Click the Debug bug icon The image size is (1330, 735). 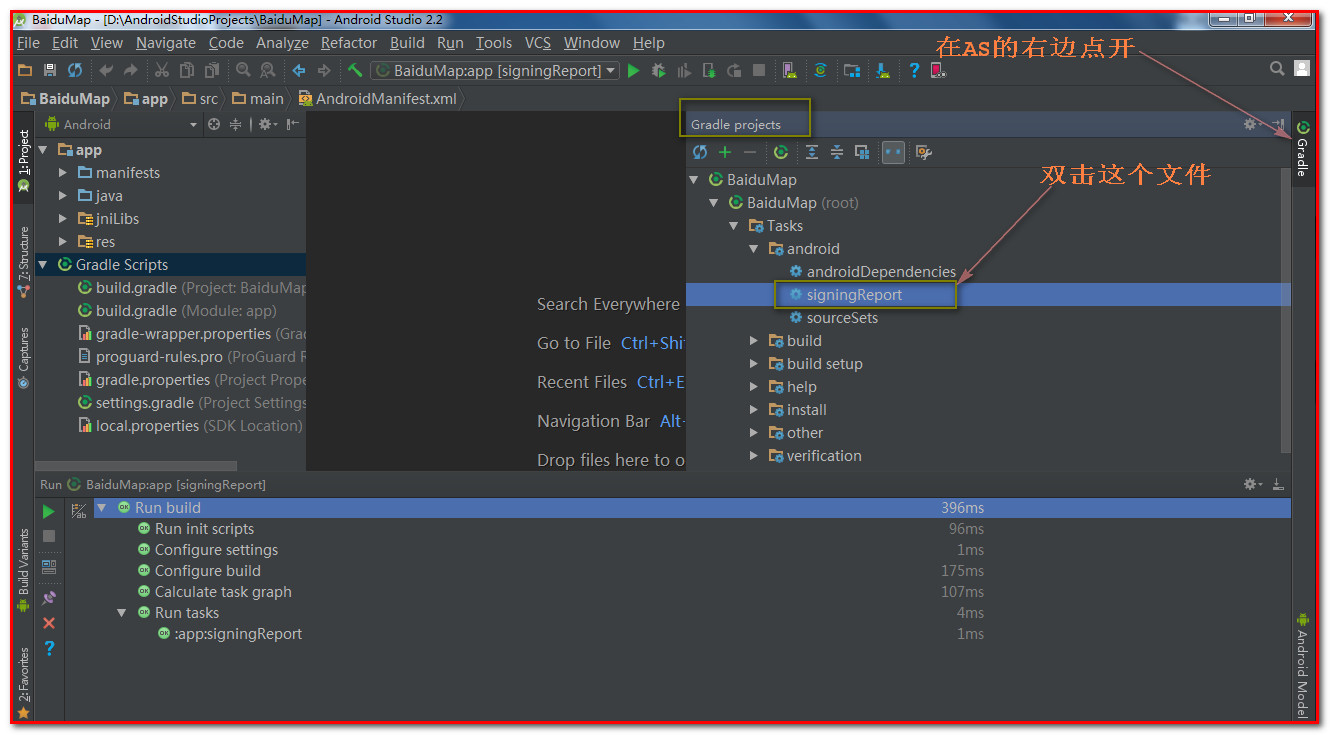(658, 70)
